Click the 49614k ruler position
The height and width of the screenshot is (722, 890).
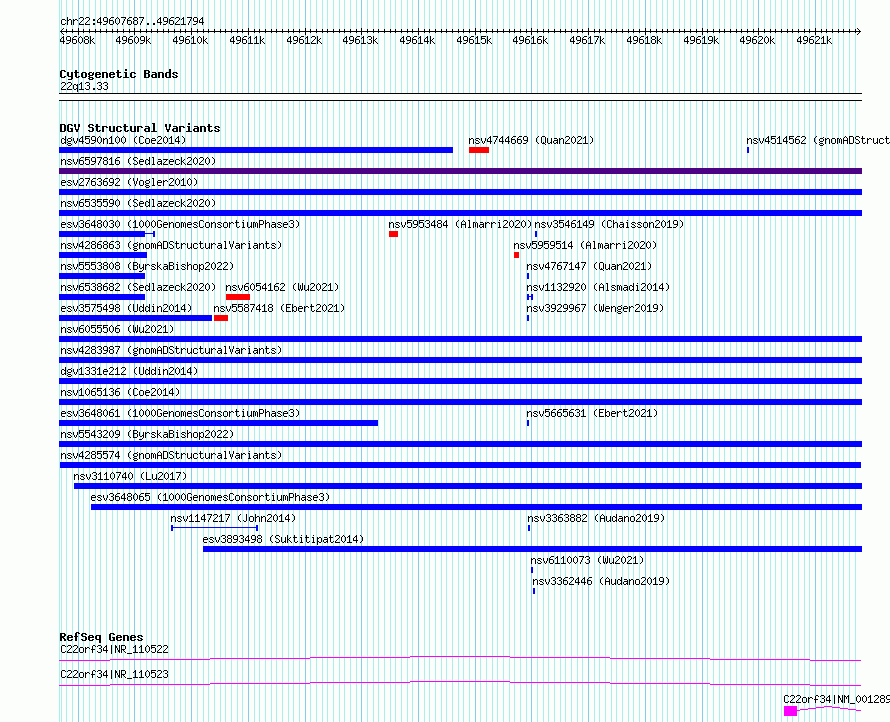(417, 40)
